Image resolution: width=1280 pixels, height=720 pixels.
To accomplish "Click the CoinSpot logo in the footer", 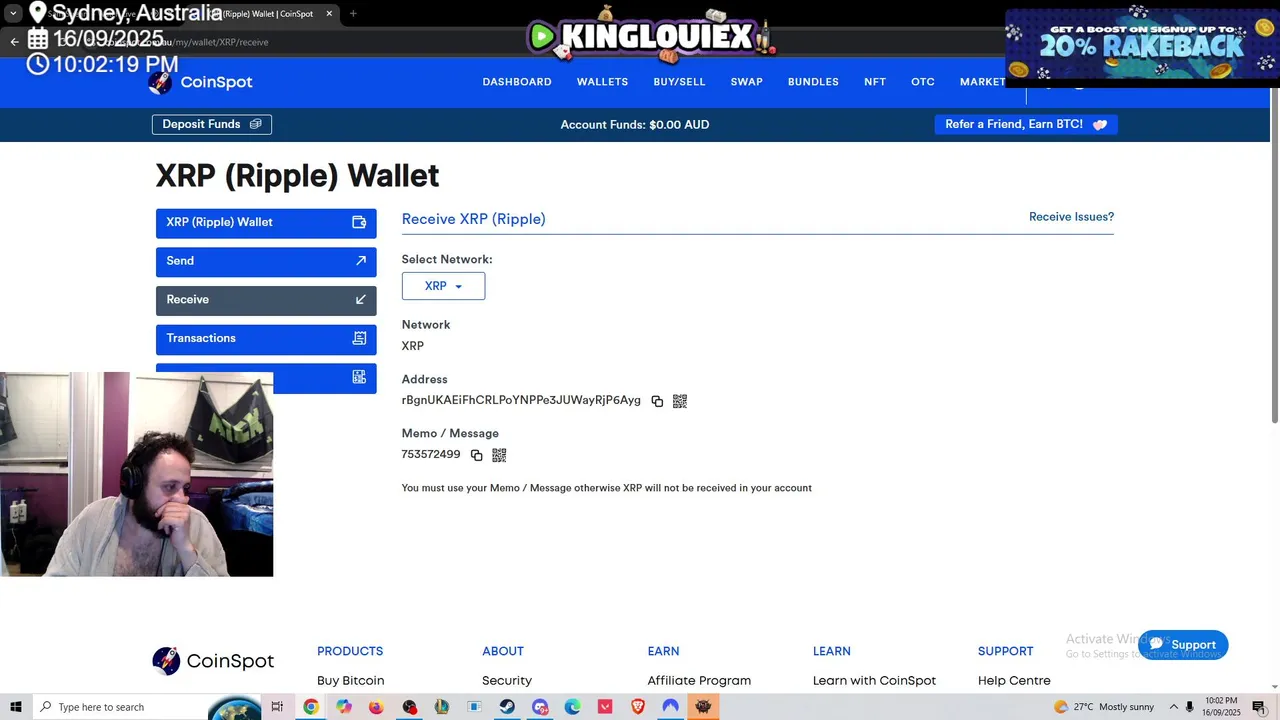I will tap(213, 661).
